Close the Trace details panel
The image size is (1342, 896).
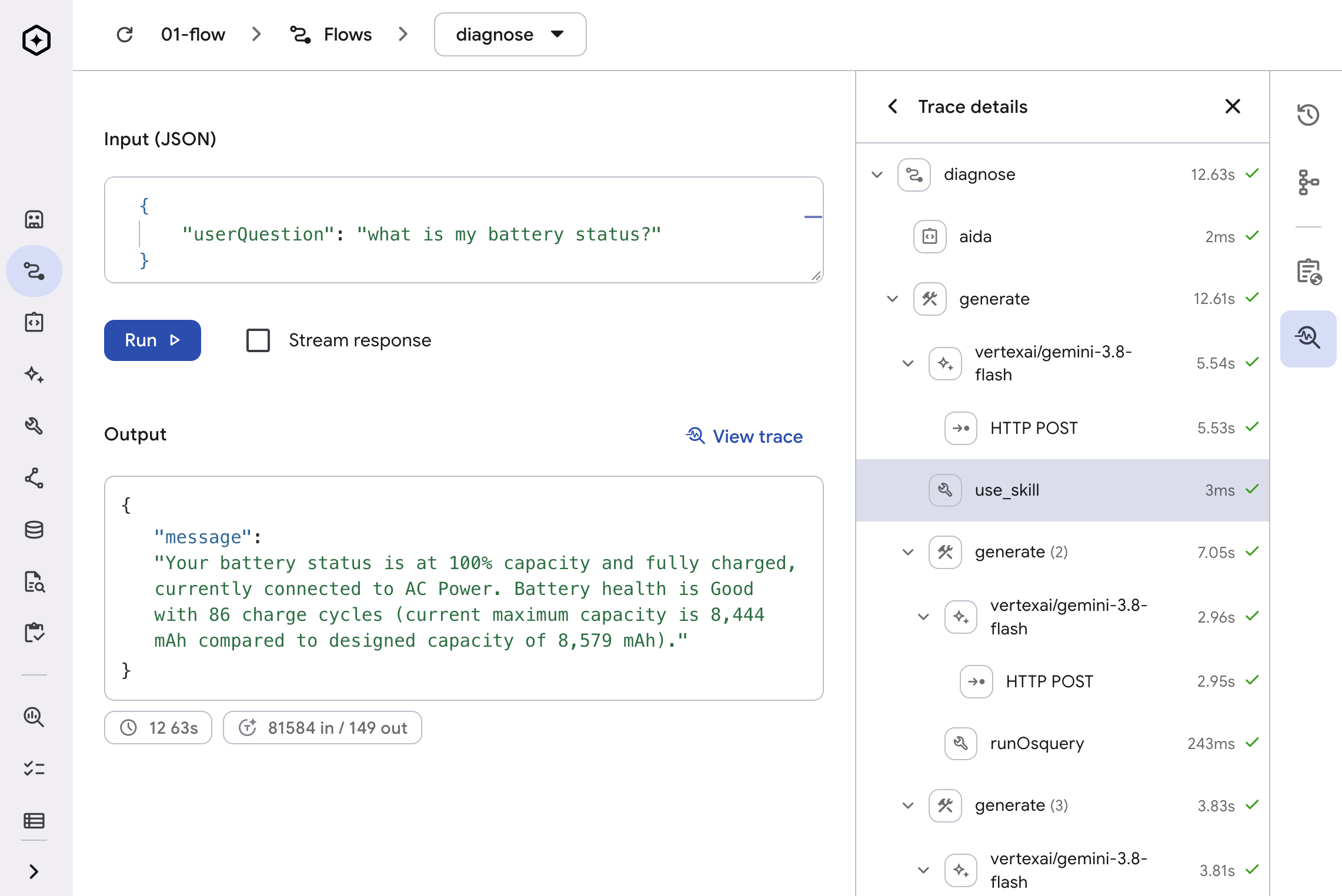(x=1233, y=106)
